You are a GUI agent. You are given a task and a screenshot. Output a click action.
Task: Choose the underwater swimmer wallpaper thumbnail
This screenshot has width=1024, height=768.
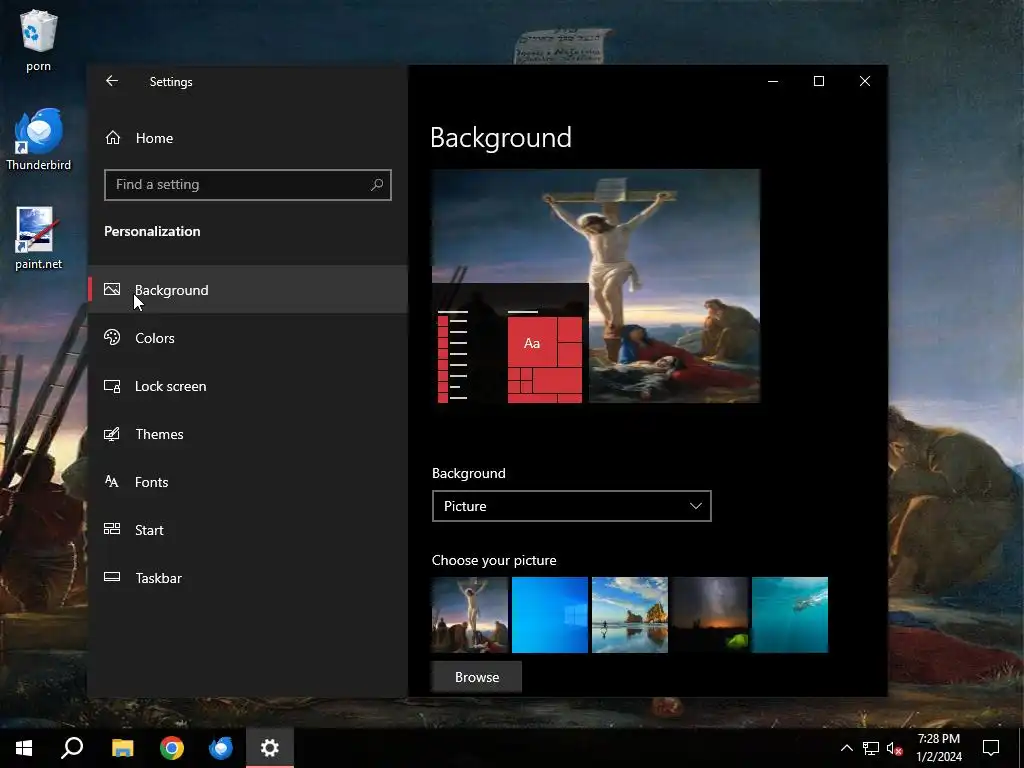[790, 615]
